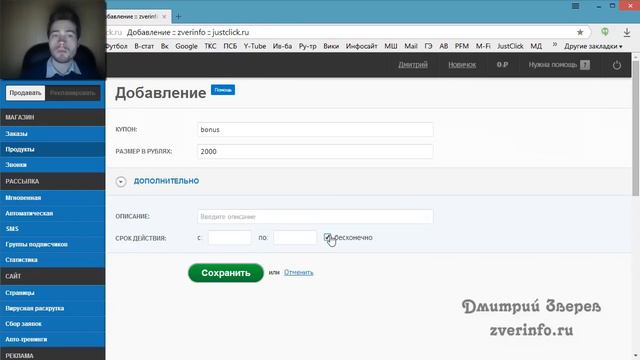Screen dimensions: 640x360
Task: Open the Вк bookmark
Action: [164, 46]
